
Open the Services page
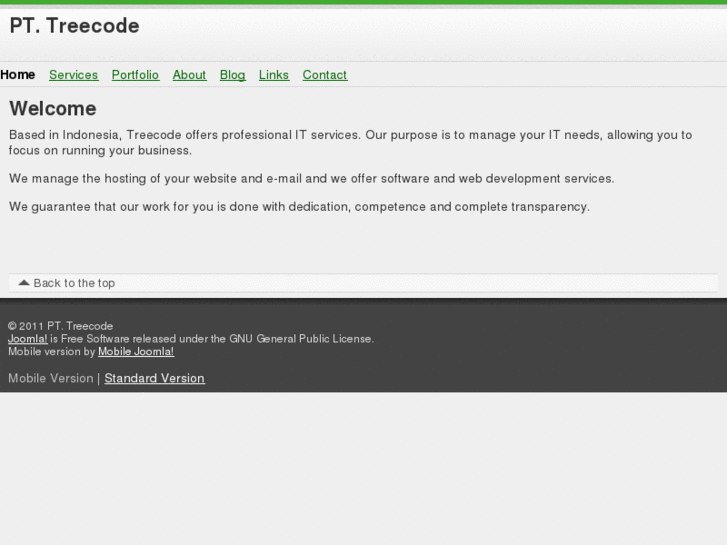(x=73, y=75)
